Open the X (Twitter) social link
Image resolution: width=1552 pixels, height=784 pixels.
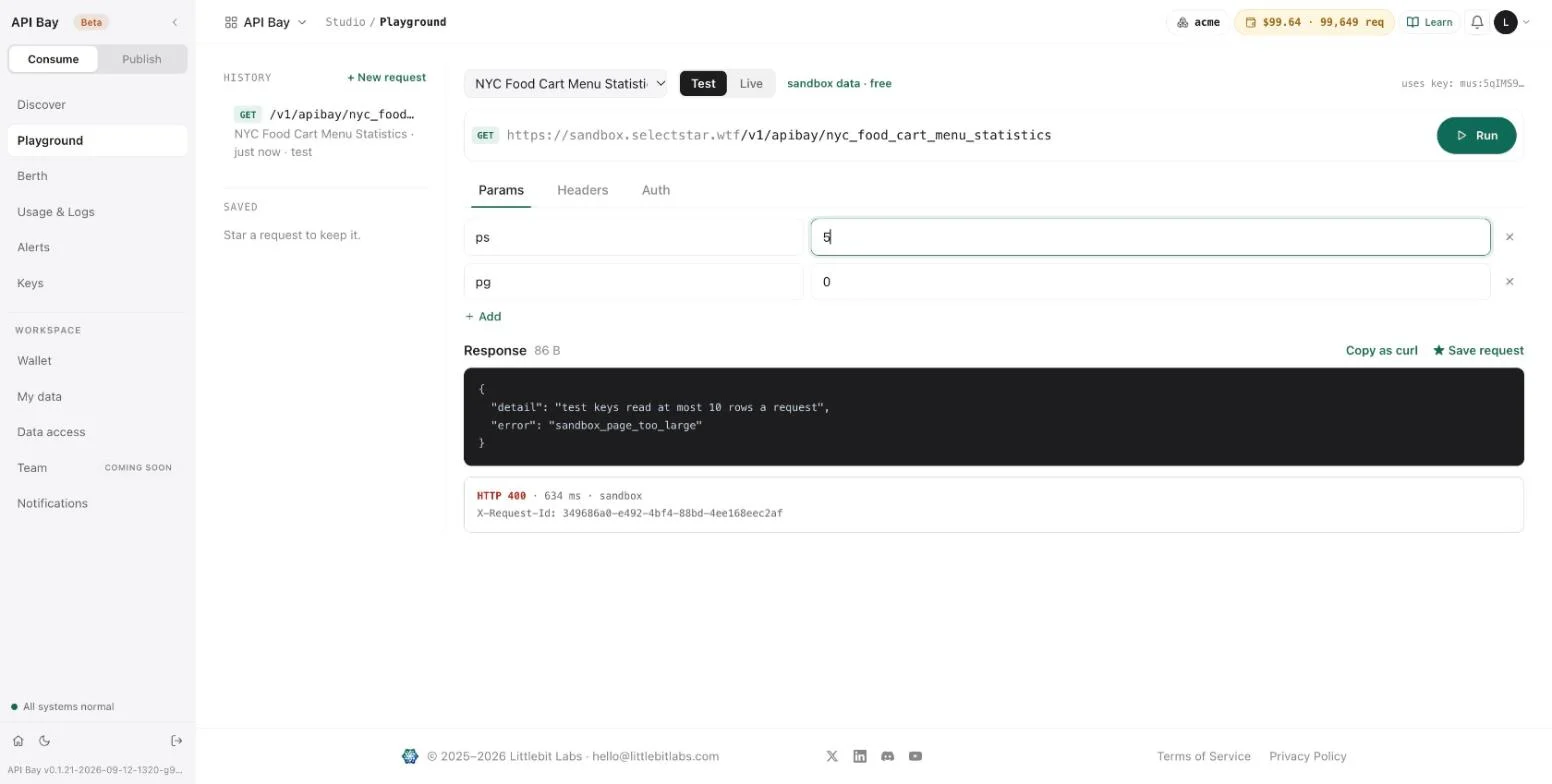click(x=832, y=756)
